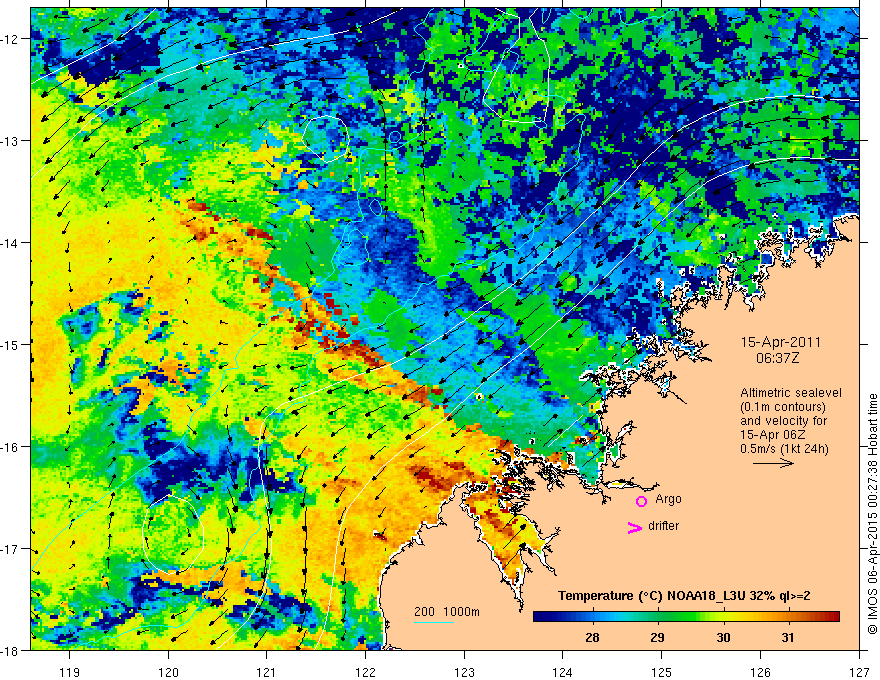Click the longitude axis label 124
The width and height of the screenshot is (880, 680).
[563, 672]
